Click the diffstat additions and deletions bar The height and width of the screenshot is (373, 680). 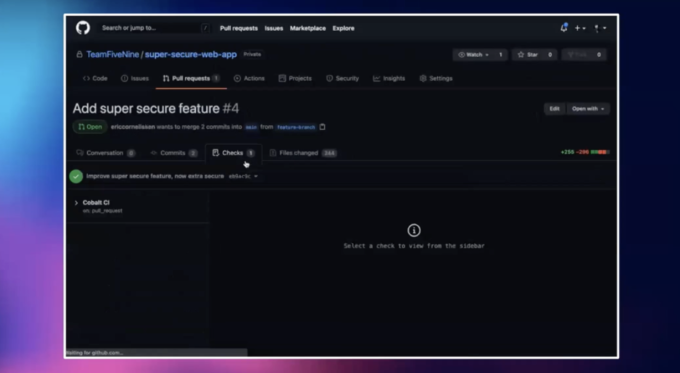pos(585,152)
